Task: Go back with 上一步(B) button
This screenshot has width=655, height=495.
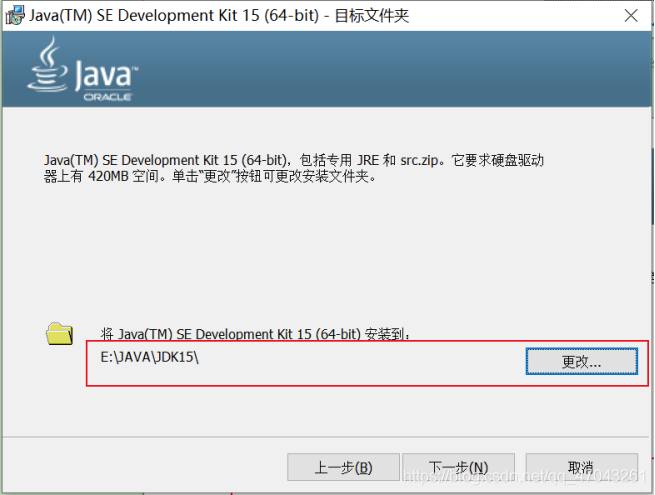Action: [x=343, y=467]
